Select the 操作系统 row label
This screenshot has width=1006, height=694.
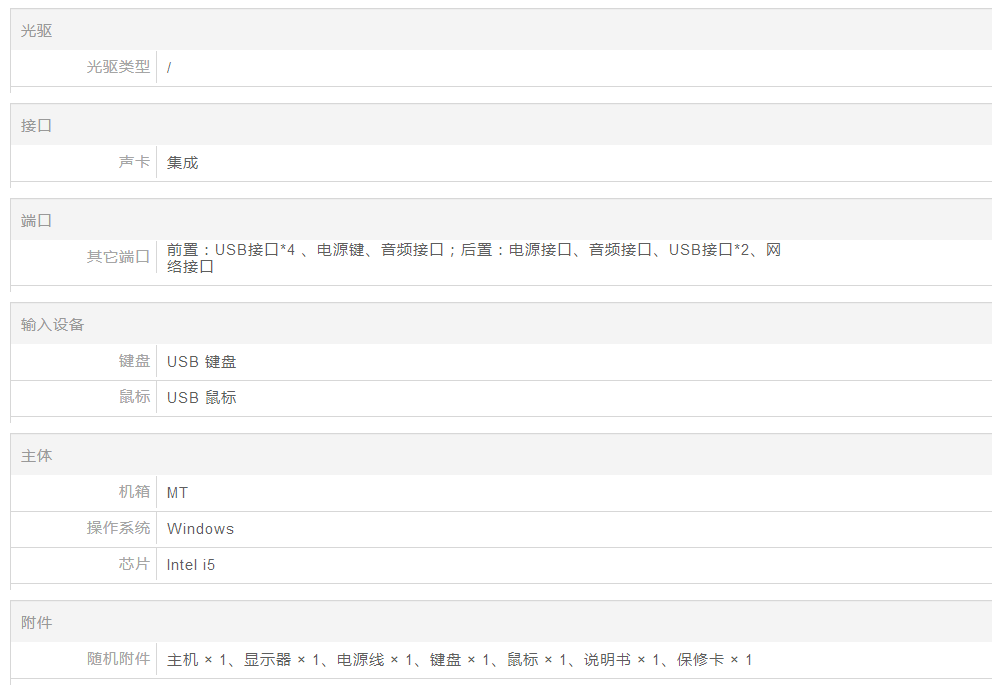click(118, 528)
